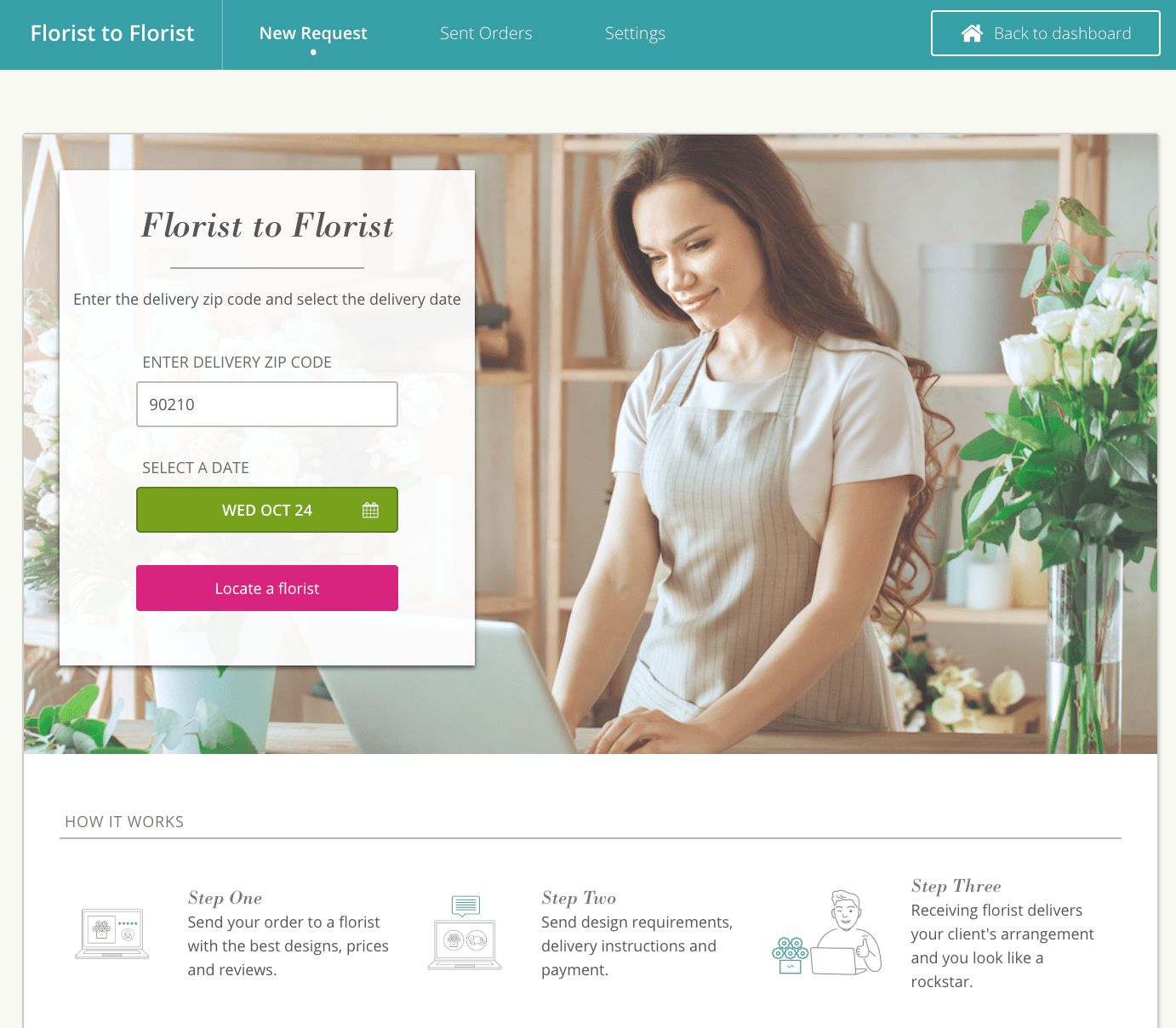Click the HOW IT WORKS section heading
This screenshot has height=1028, width=1176.
(x=124, y=821)
